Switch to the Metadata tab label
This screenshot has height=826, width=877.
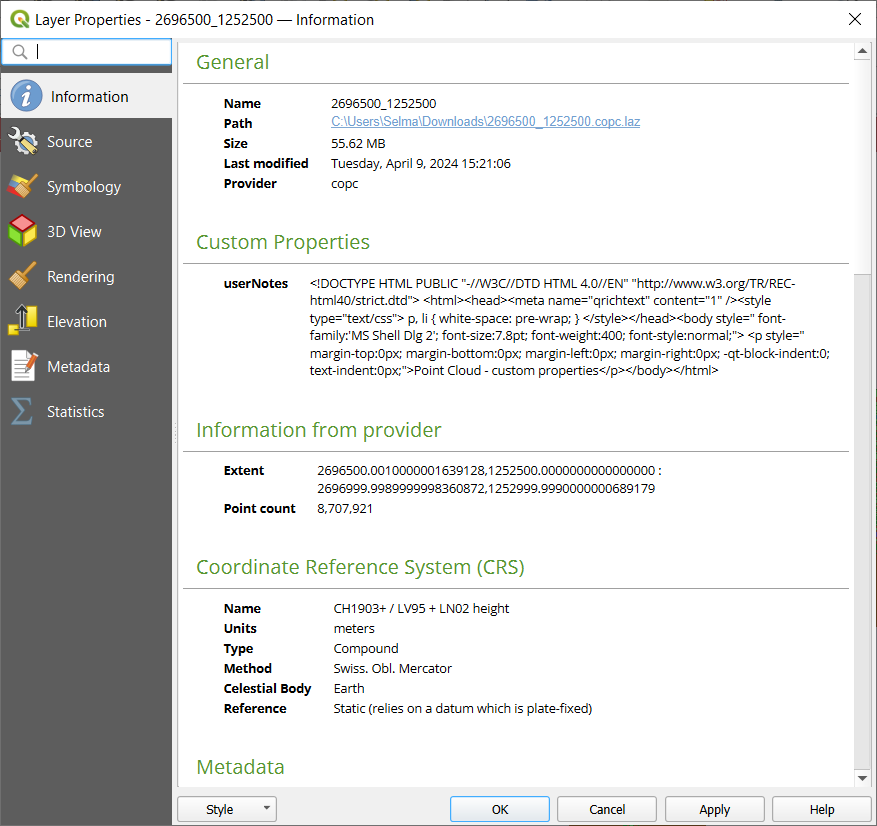coord(78,367)
